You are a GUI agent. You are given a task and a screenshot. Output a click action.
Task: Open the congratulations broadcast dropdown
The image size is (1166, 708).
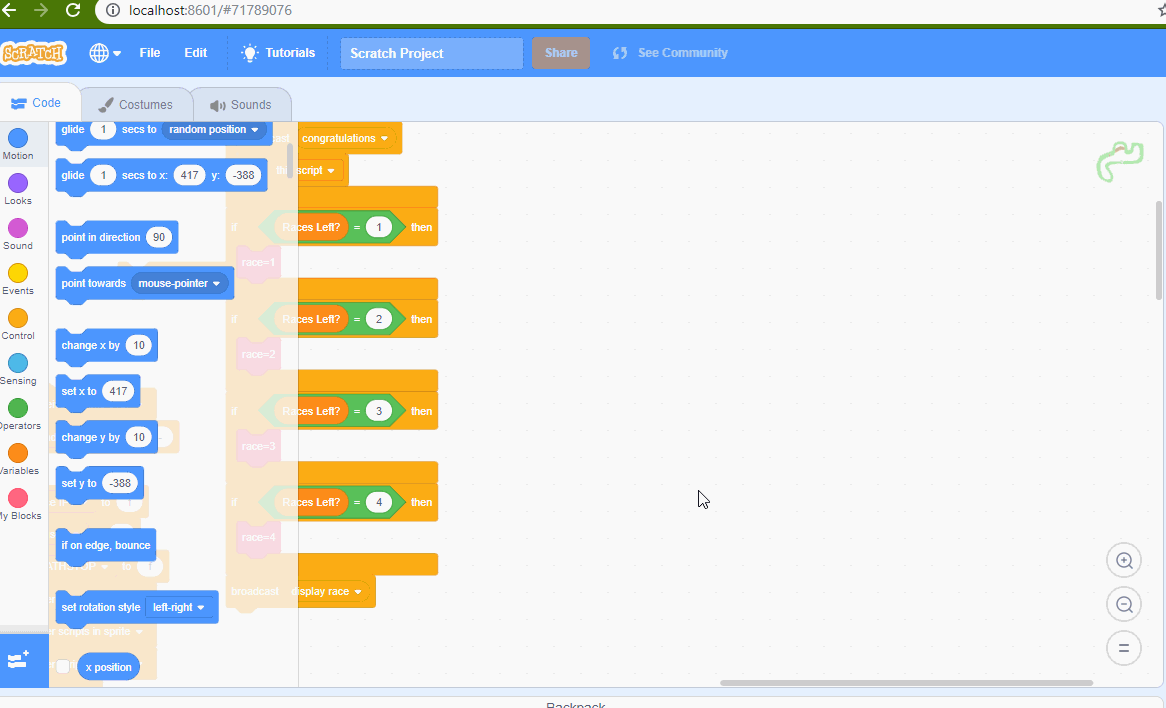tap(345, 138)
